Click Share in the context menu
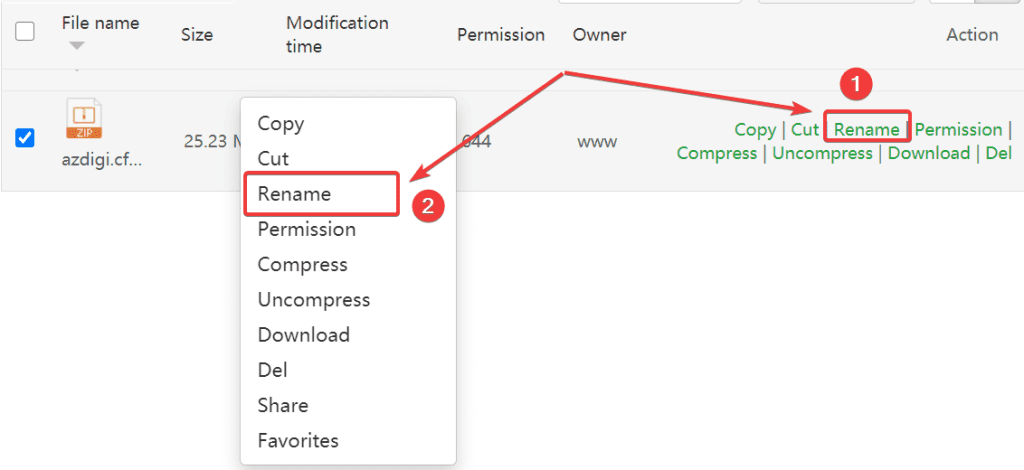The image size is (1024, 470). tap(282, 405)
